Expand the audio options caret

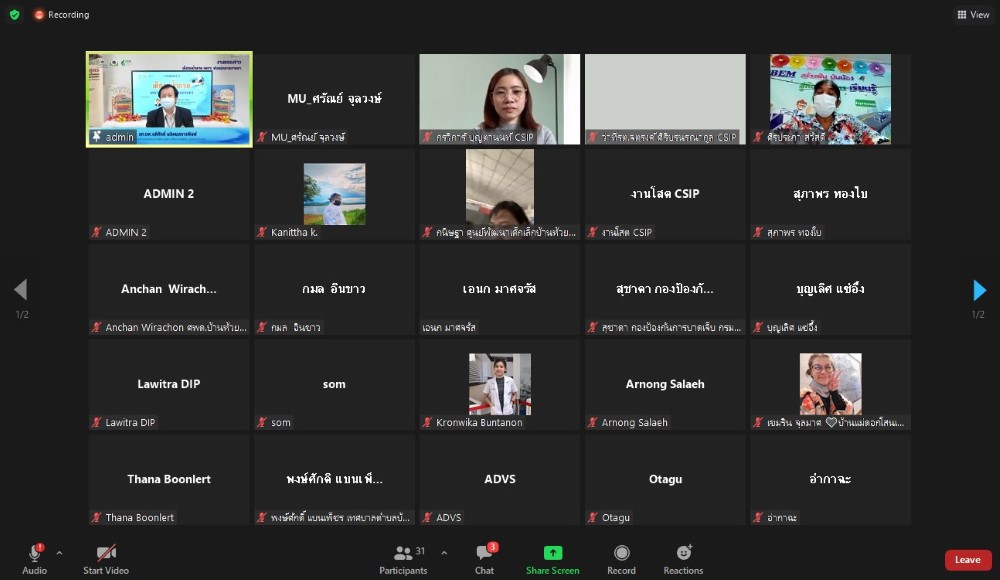59,552
